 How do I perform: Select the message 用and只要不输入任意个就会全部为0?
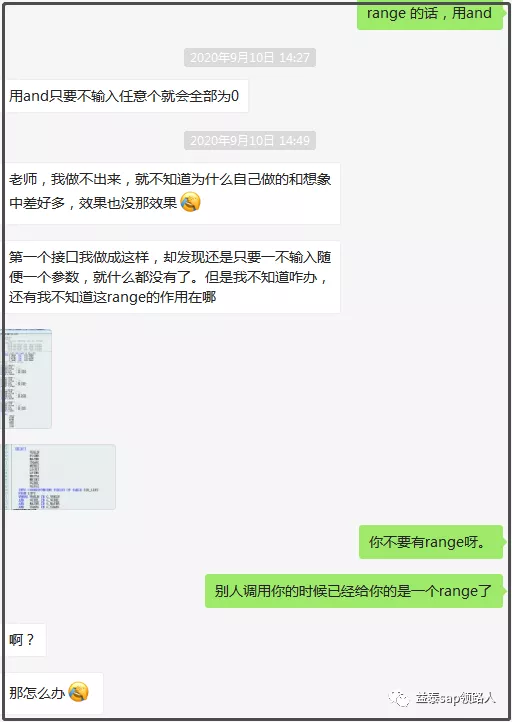point(127,96)
